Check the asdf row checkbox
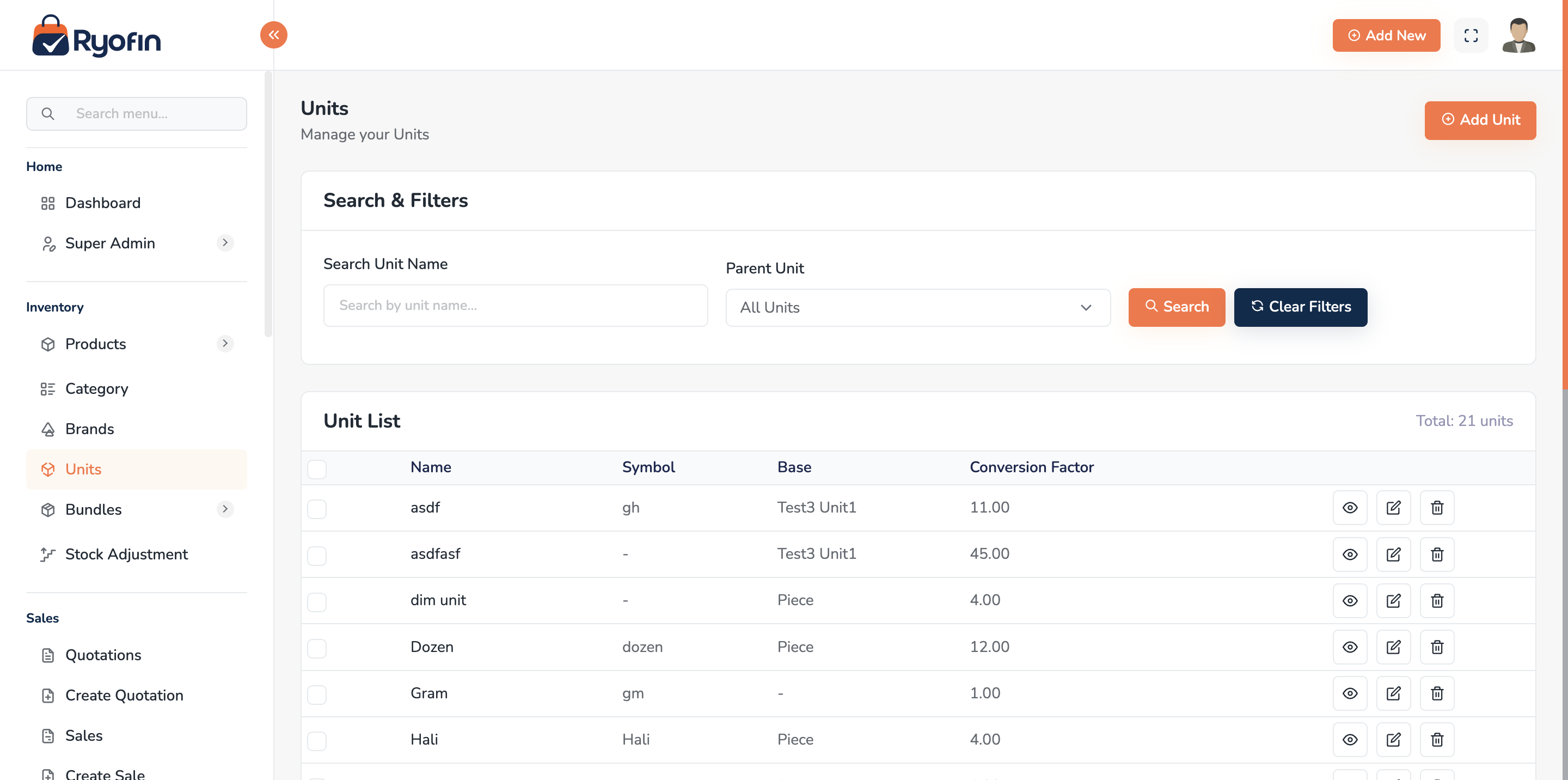The image size is (1568, 780). coord(316,508)
